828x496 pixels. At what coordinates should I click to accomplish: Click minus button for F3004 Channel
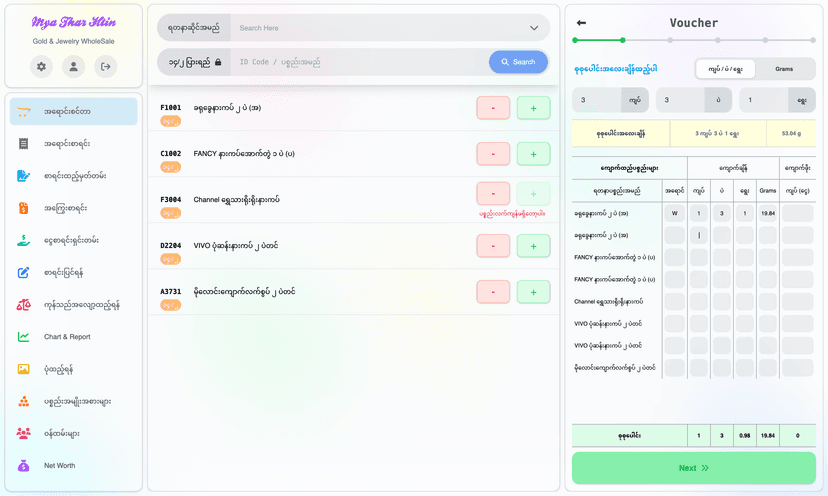pos(493,194)
